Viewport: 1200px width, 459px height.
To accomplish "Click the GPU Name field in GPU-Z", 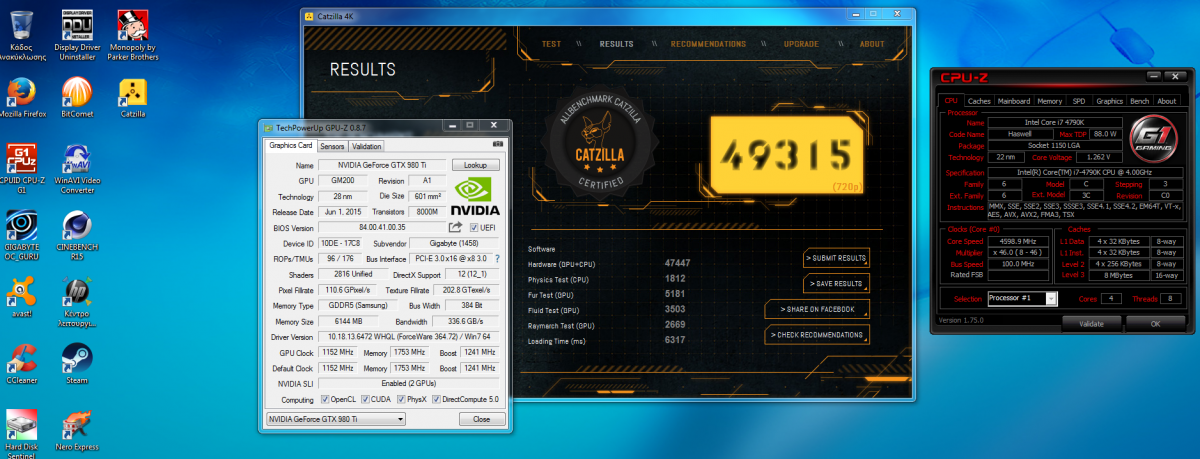I will 382,165.
